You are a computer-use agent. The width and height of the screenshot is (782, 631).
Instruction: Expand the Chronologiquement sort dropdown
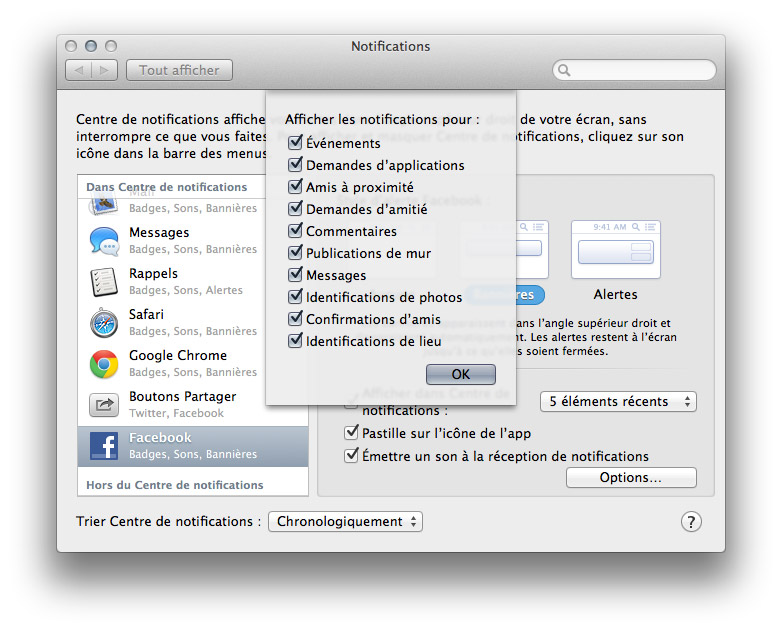345,522
